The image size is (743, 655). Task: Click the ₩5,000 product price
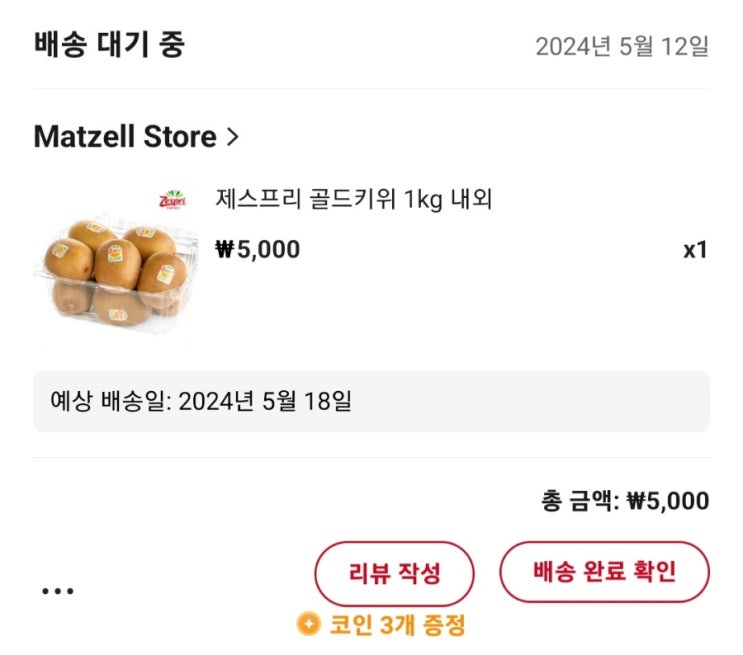258,250
